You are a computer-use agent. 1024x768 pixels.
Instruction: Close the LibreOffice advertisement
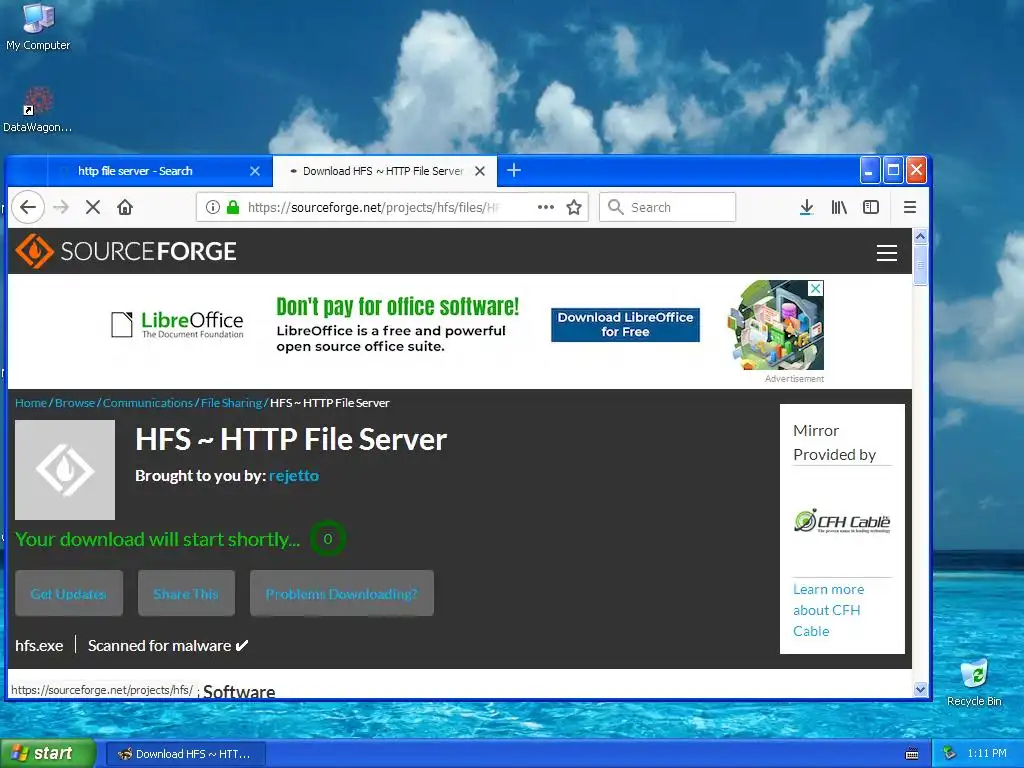pyautogui.click(x=816, y=288)
